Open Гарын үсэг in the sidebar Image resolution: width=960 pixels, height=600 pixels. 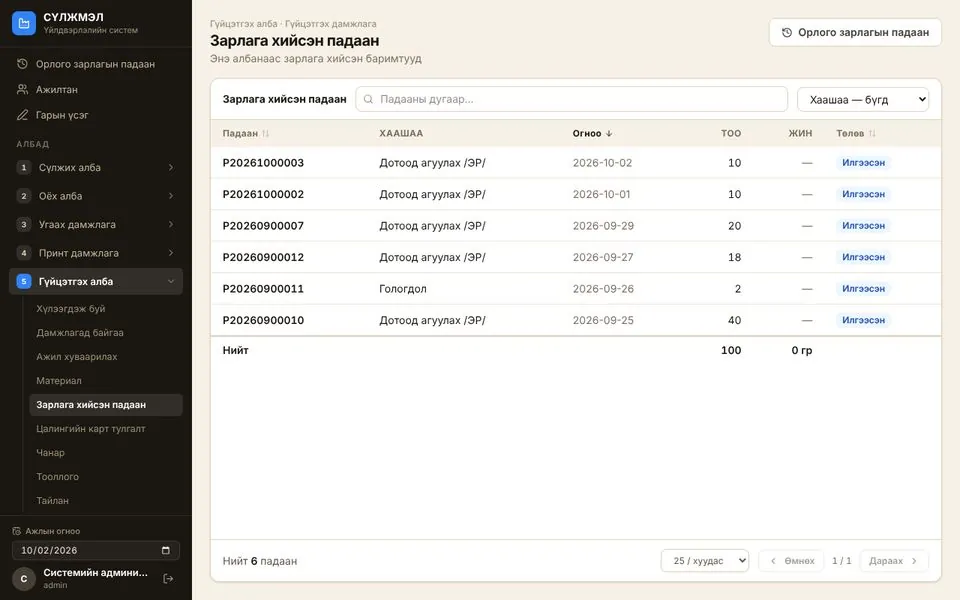coord(96,115)
